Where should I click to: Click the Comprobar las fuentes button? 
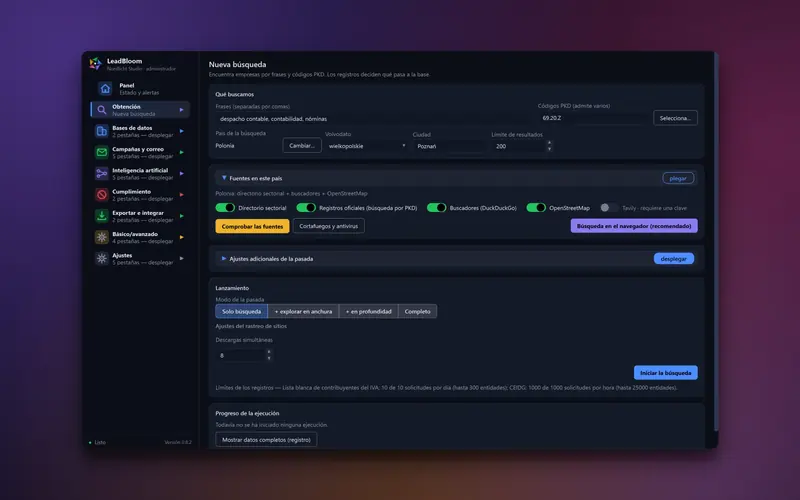[x=252, y=226]
